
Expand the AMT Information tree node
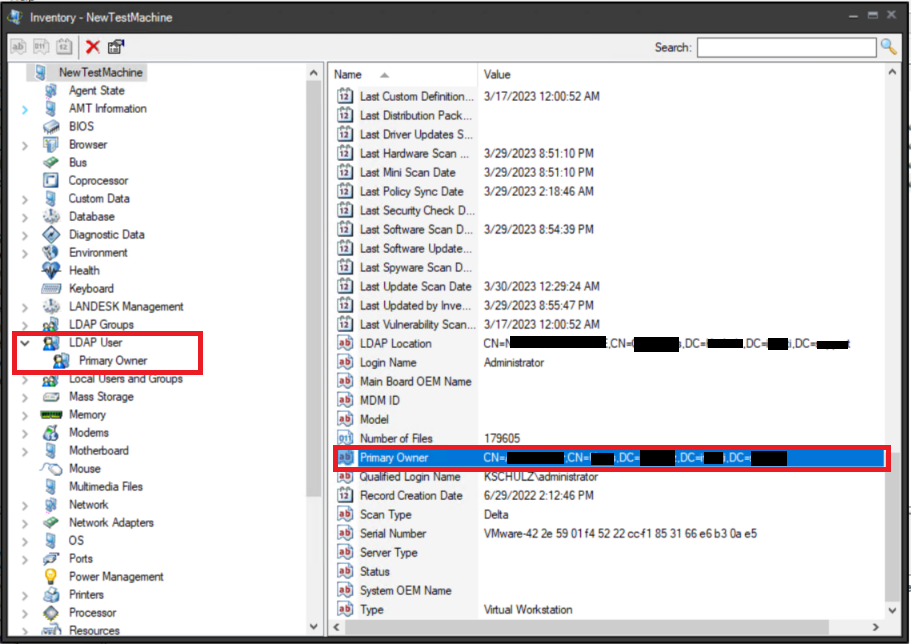(24, 108)
